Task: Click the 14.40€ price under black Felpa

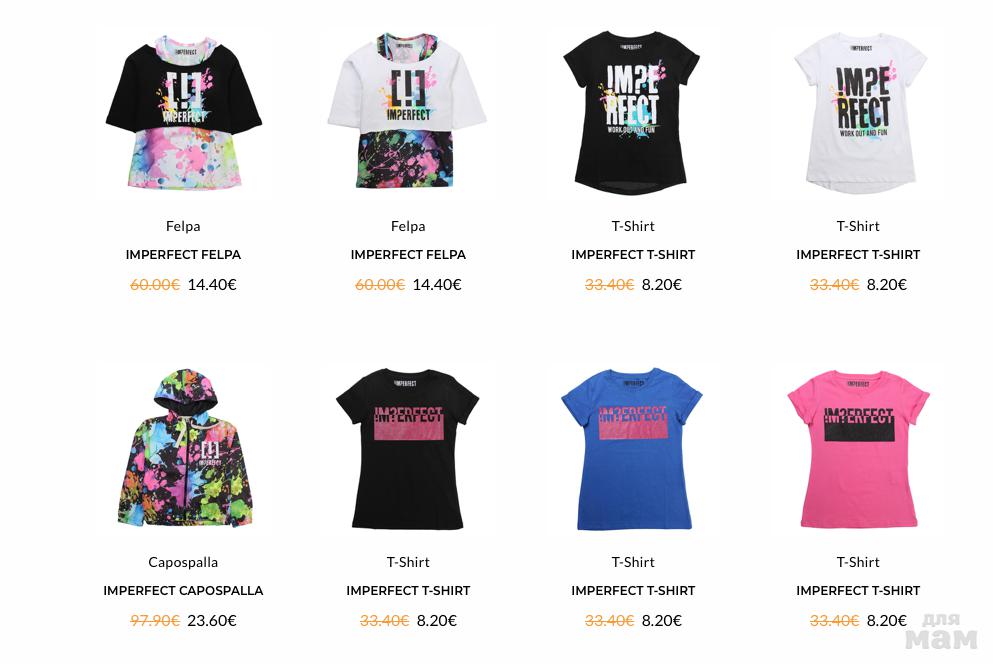Action: click(x=212, y=284)
